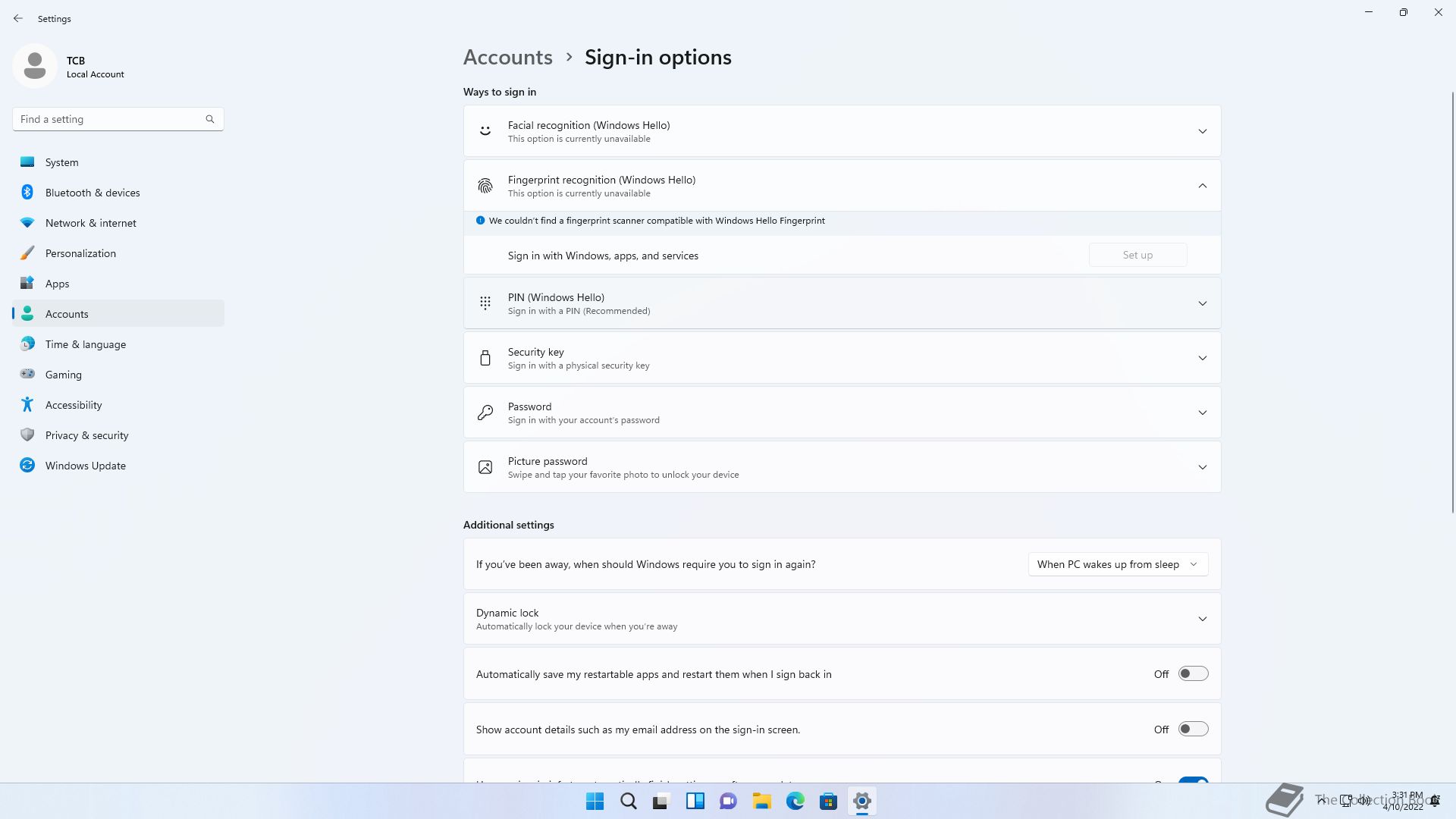Open the Windows Start menu
This screenshot has height=819, width=1456.
[595, 801]
